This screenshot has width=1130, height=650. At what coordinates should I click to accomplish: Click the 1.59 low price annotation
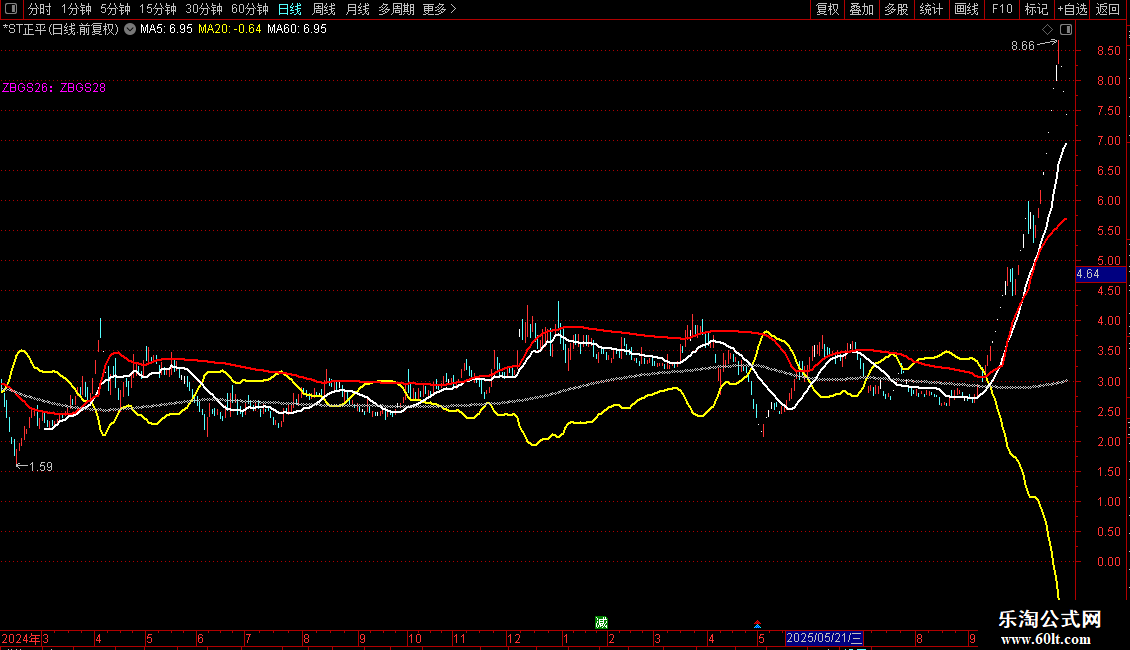tap(40, 467)
